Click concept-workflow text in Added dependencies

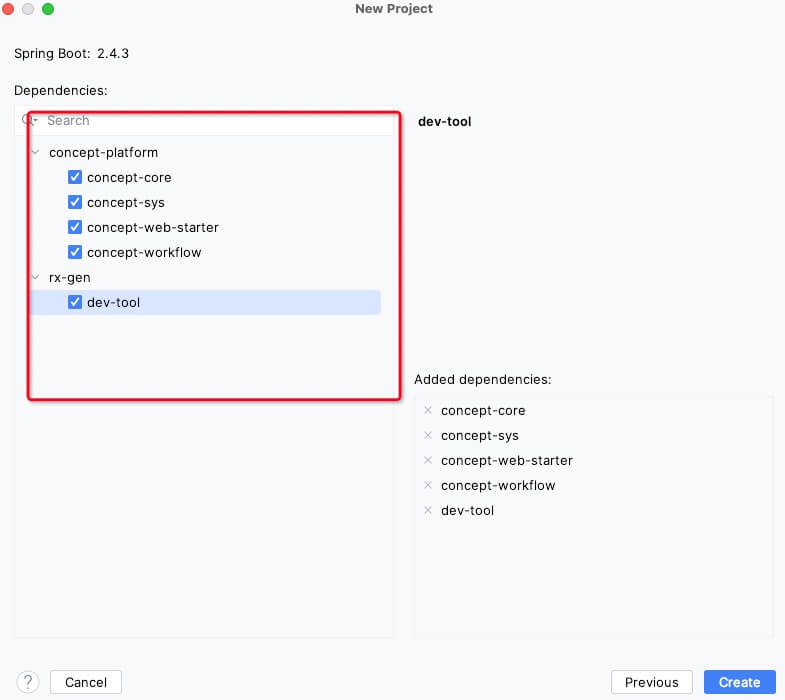pos(498,486)
